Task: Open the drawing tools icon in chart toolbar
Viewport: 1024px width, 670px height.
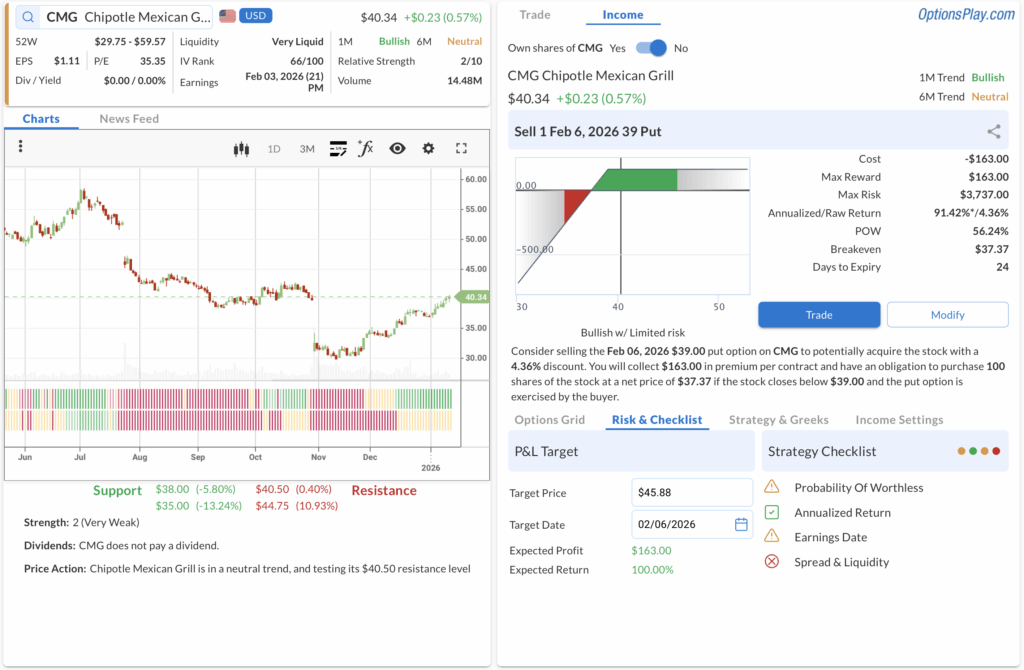Action: click(x=337, y=148)
